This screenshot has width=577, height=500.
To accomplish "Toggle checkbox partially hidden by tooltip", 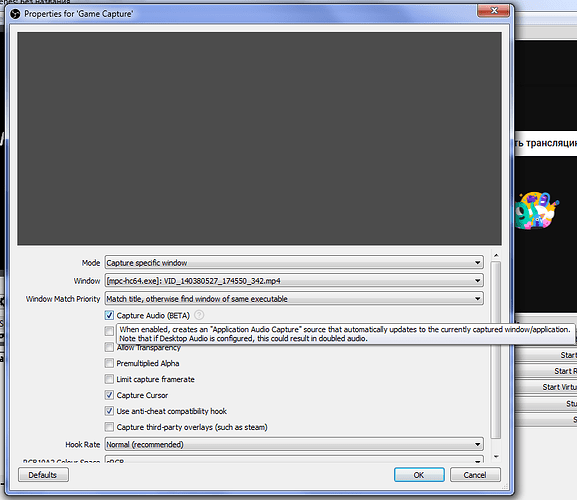I will coord(109,331).
